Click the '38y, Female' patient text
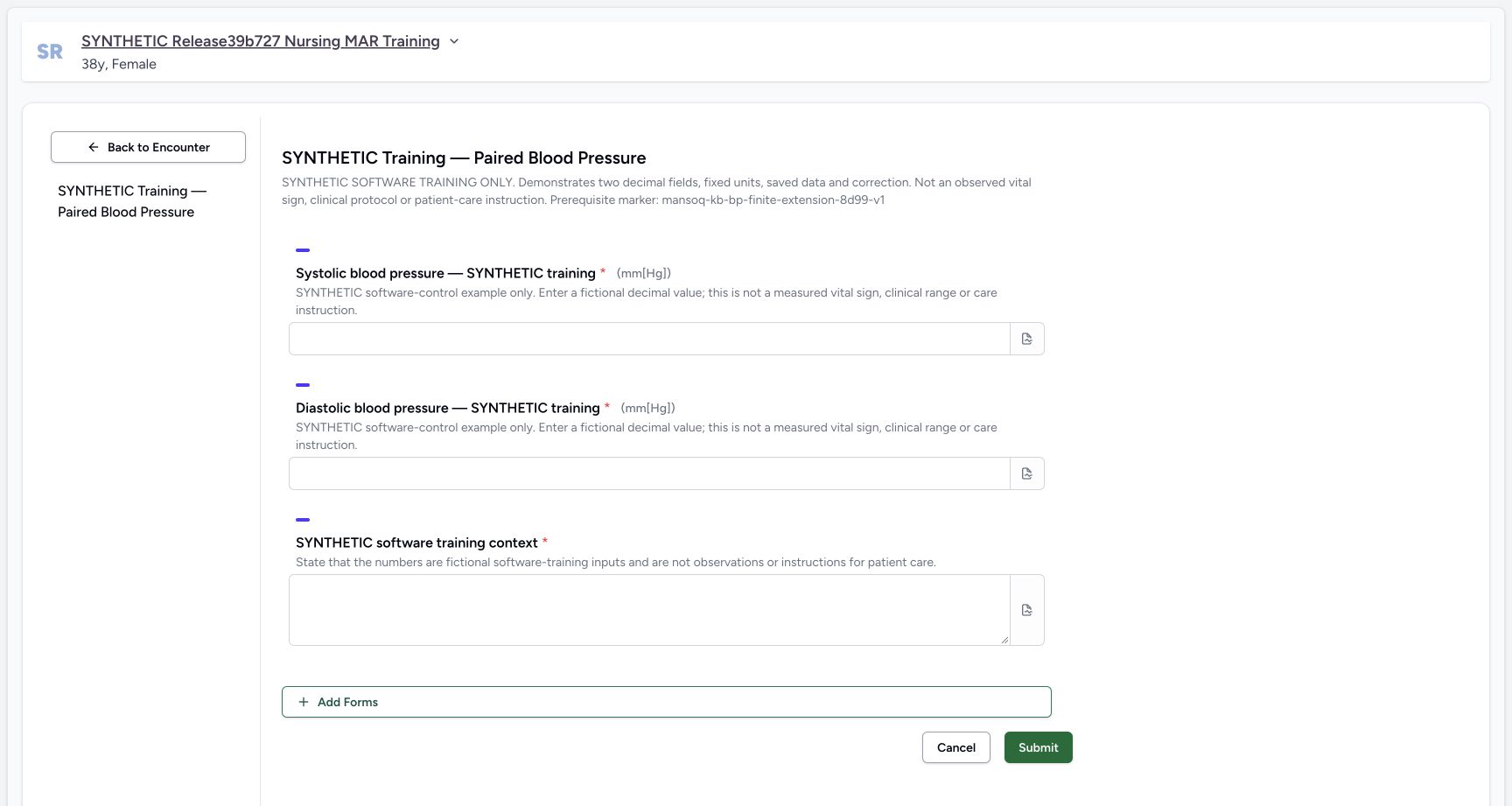The image size is (1512, 806). pyautogui.click(x=119, y=64)
